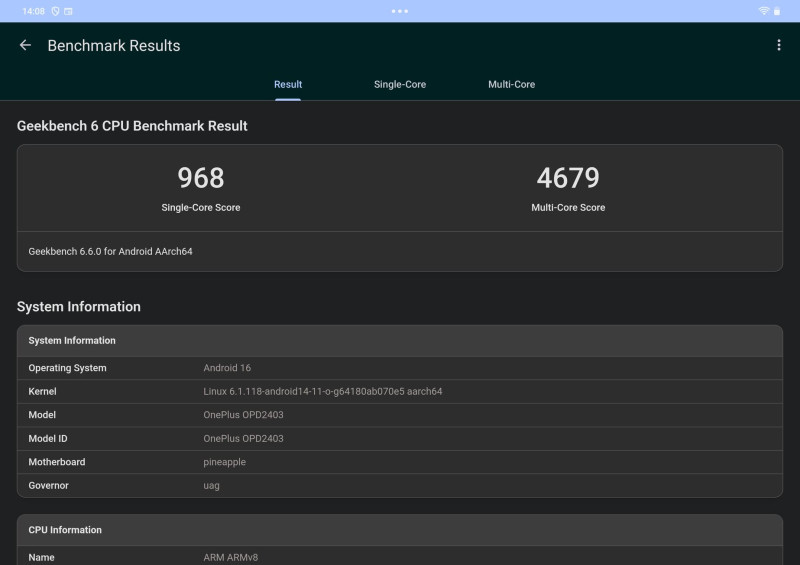The width and height of the screenshot is (800, 565).
Task: Tap the Motherboard row label
Action: pos(57,462)
